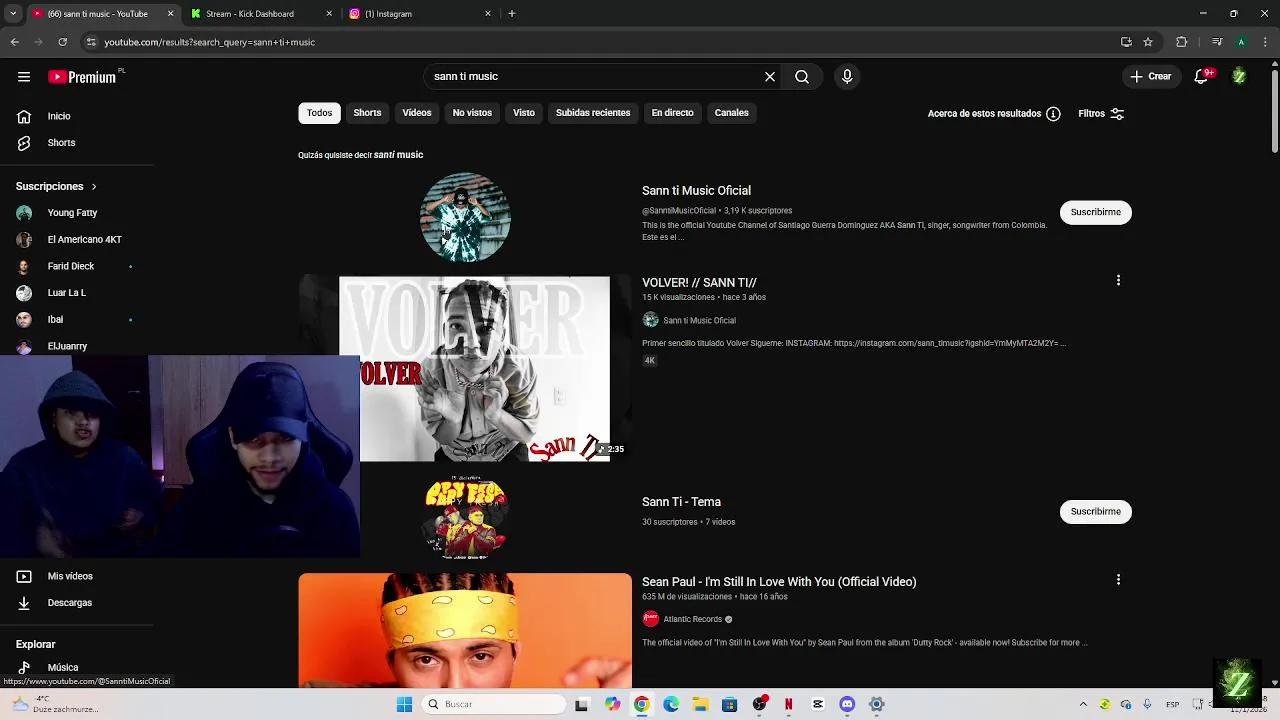This screenshot has width=1280, height=720.
Task: Select the En directo filter chip
Action: (672, 113)
